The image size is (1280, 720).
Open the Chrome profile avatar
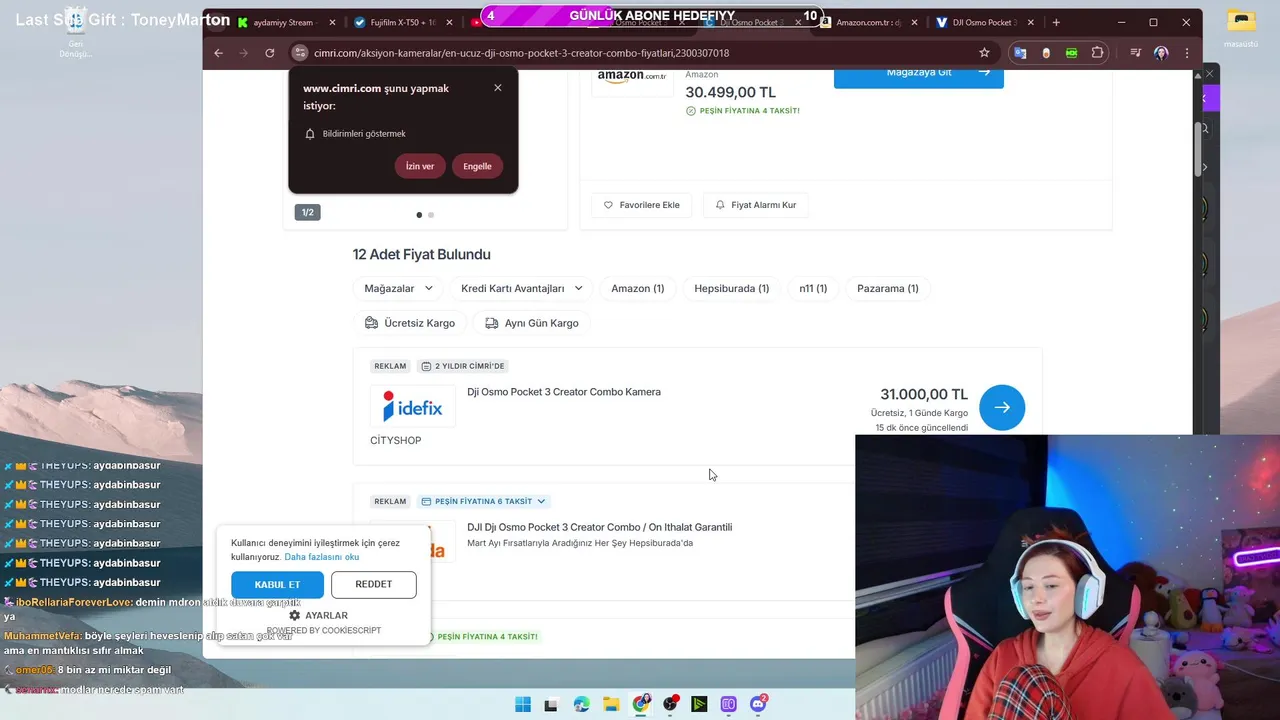click(1161, 53)
